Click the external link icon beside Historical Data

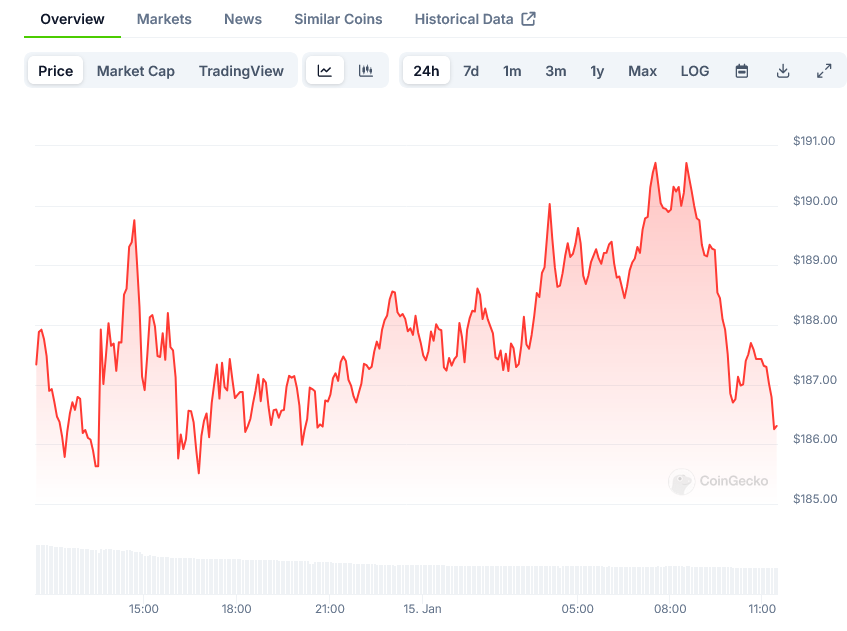529,19
